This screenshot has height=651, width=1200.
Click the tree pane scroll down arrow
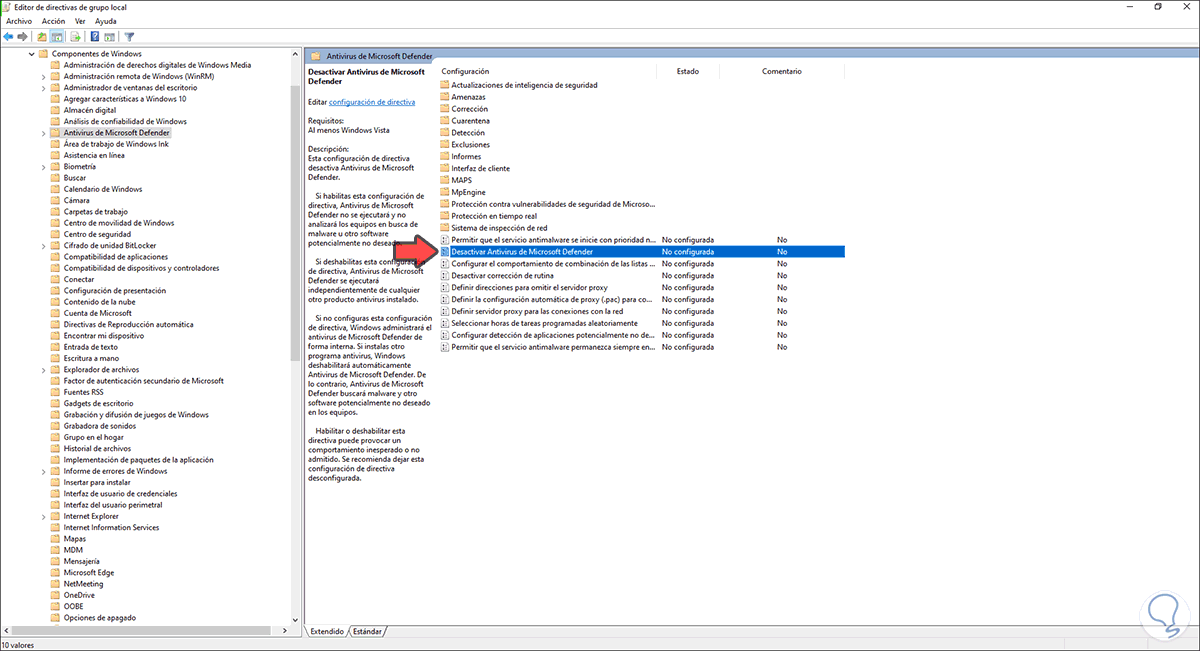(295, 621)
